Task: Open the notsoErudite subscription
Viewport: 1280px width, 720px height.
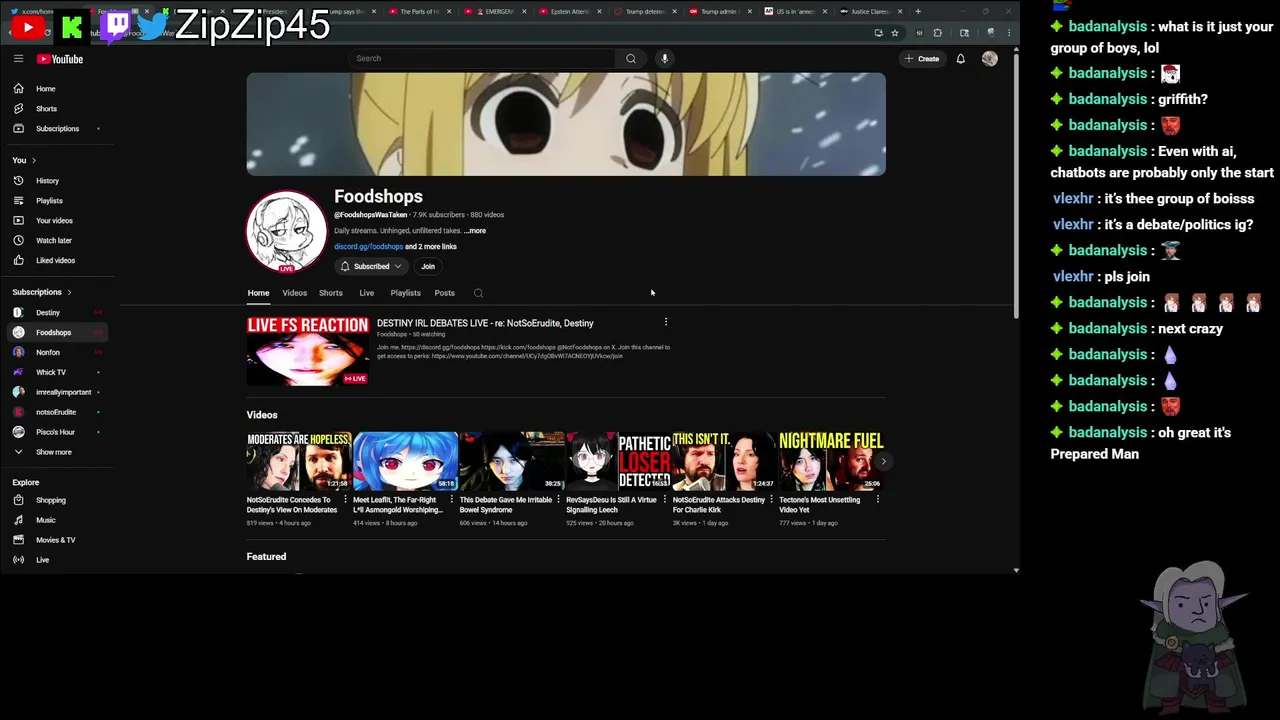Action: pos(58,412)
